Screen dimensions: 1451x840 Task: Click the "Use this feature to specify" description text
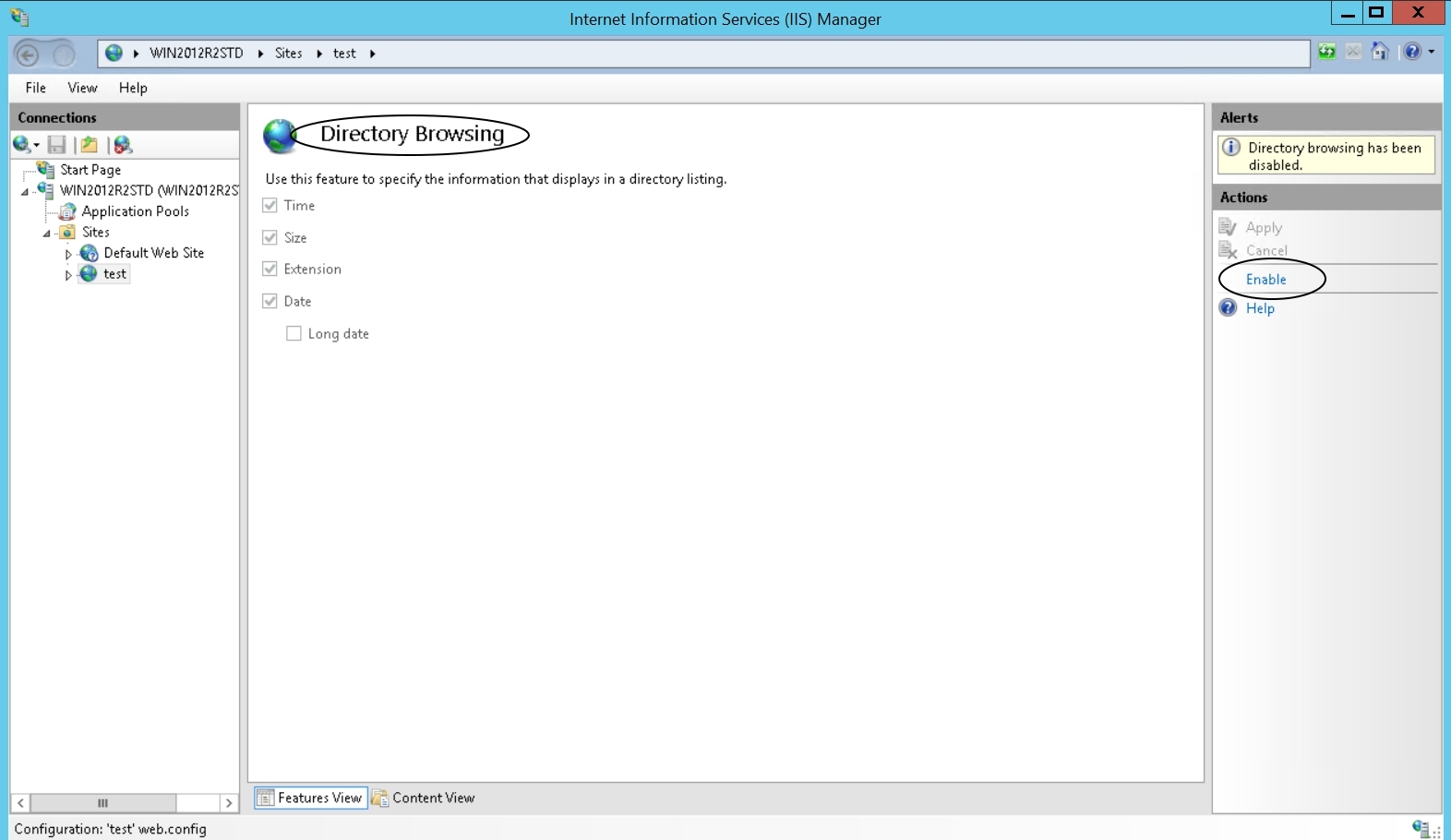click(496, 179)
